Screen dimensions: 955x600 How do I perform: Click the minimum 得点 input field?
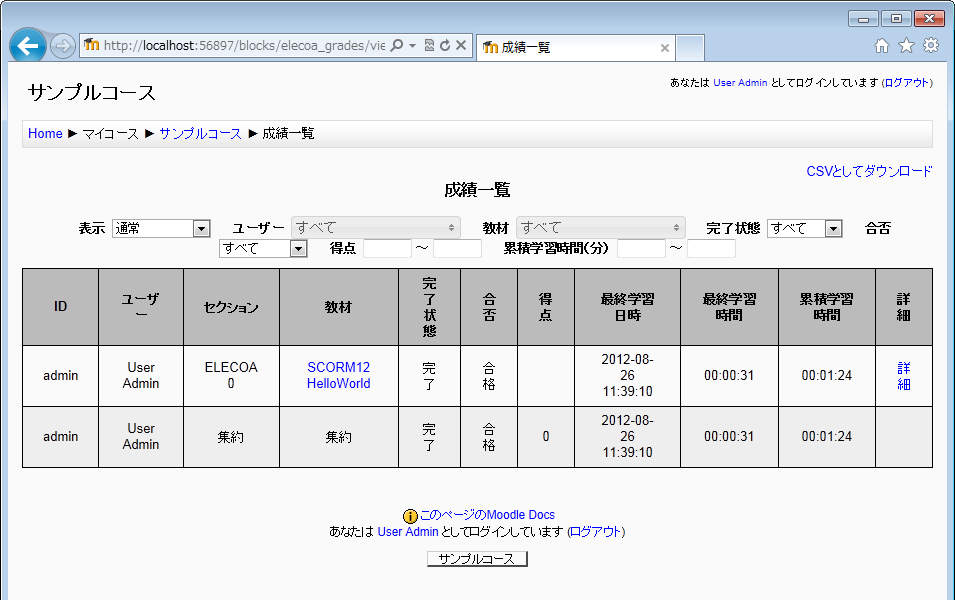[x=387, y=248]
